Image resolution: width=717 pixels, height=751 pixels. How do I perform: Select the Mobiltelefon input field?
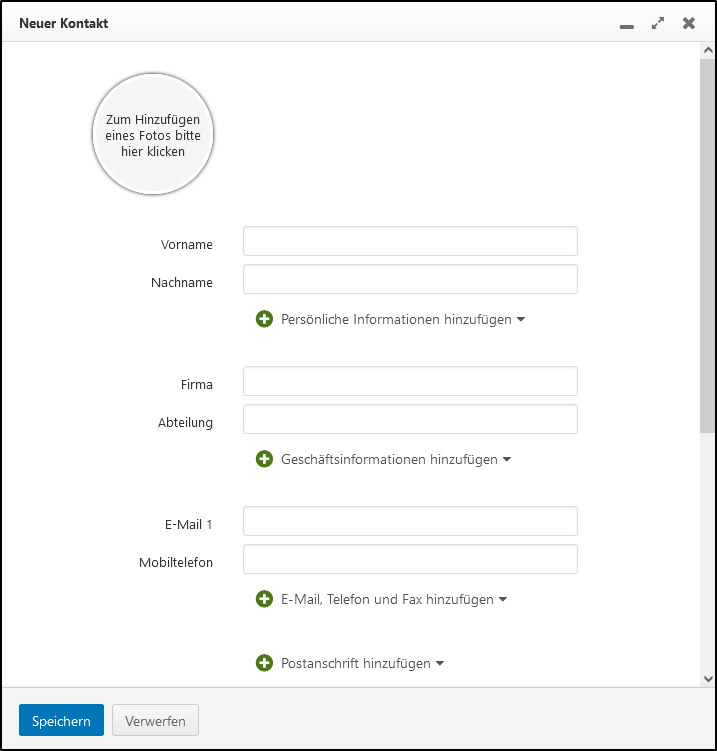[410, 559]
